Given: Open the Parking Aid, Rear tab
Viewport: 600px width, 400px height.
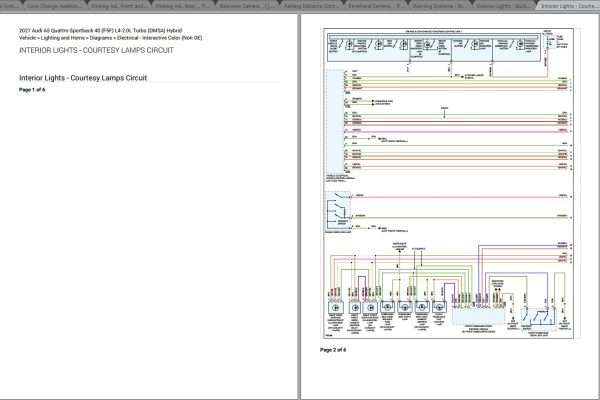Looking at the screenshot, I should tap(183, 6).
